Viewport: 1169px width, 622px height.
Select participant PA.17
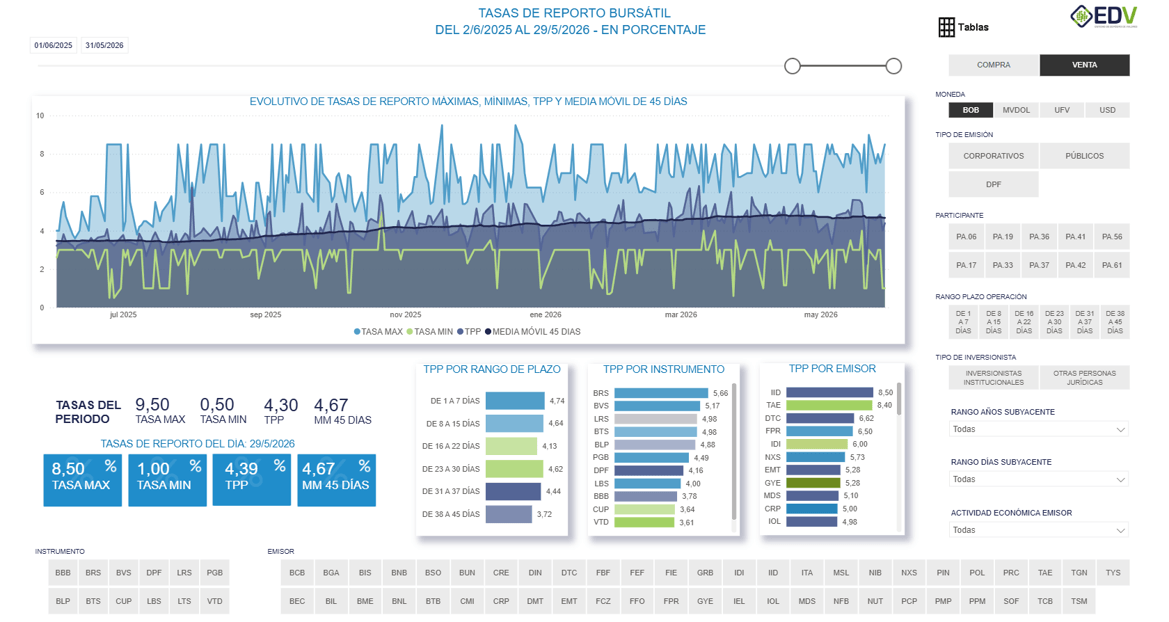coord(966,265)
